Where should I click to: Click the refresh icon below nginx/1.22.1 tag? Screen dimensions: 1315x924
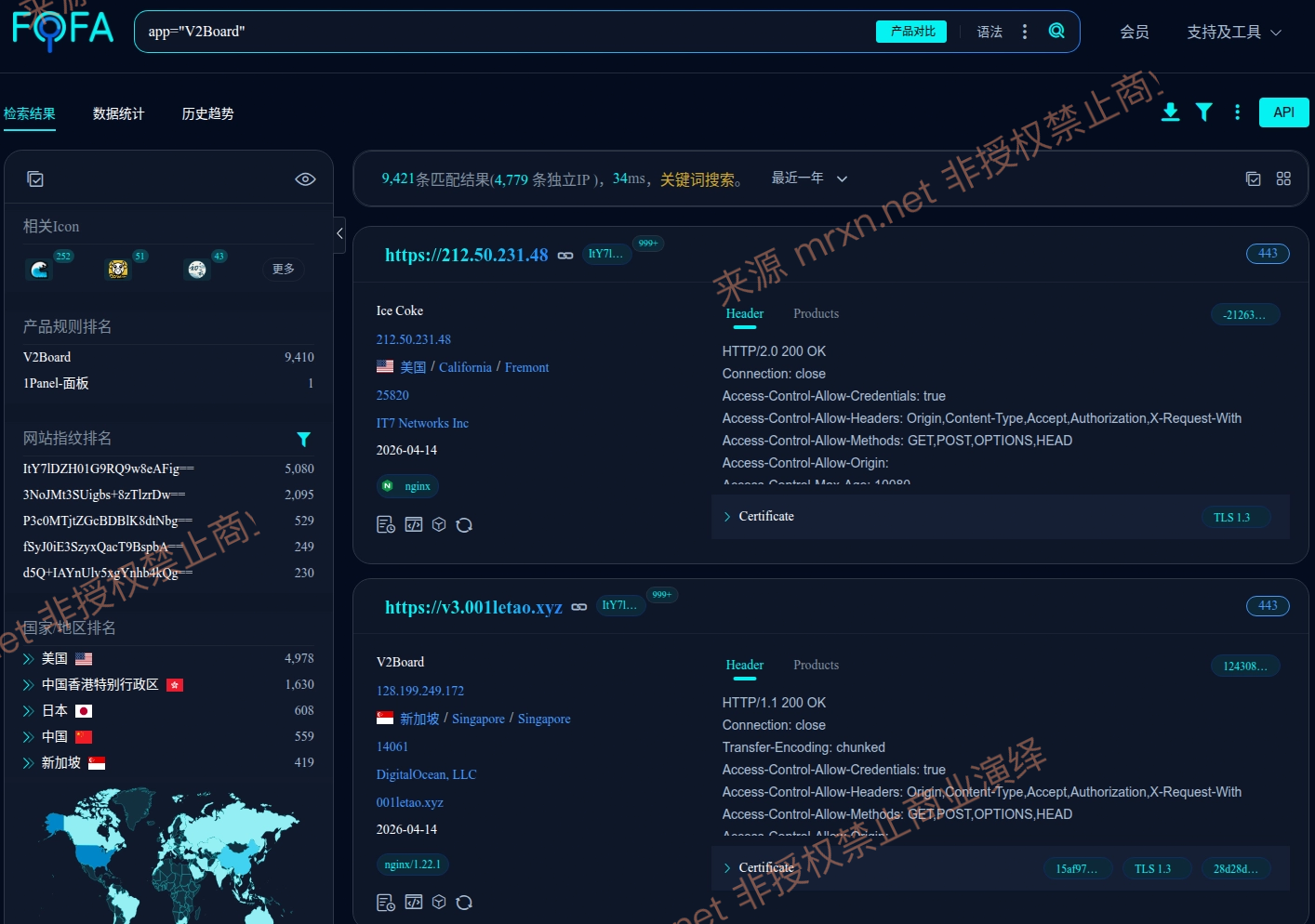click(464, 903)
